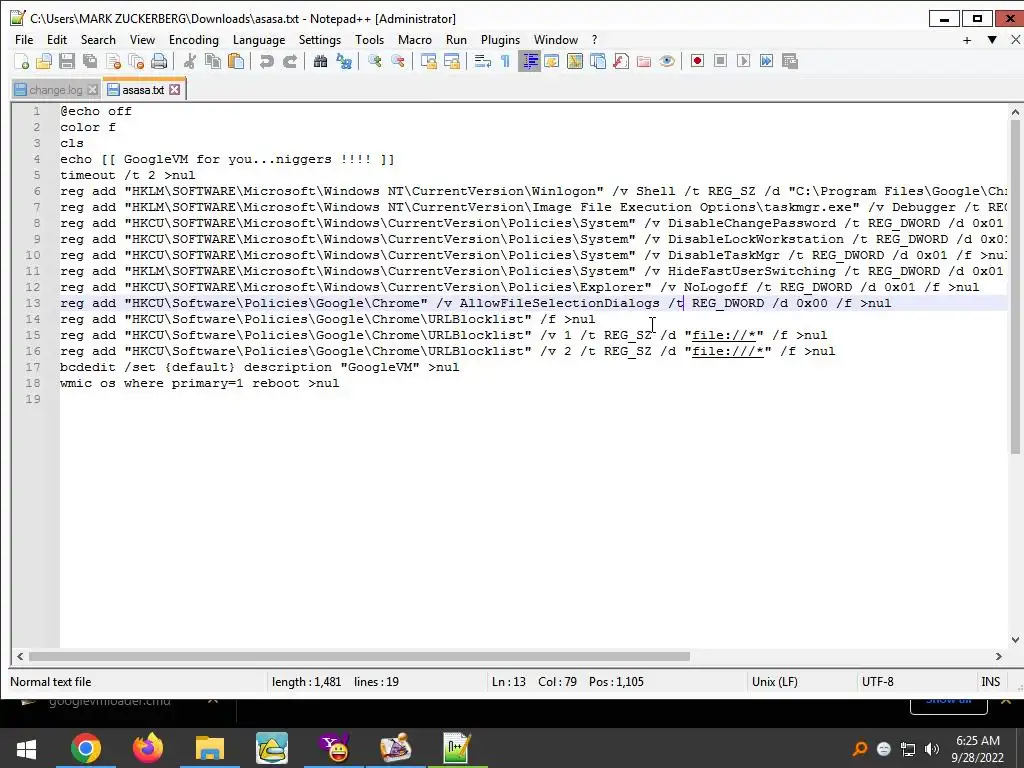Open the Language menu

(x=259, y=40)
